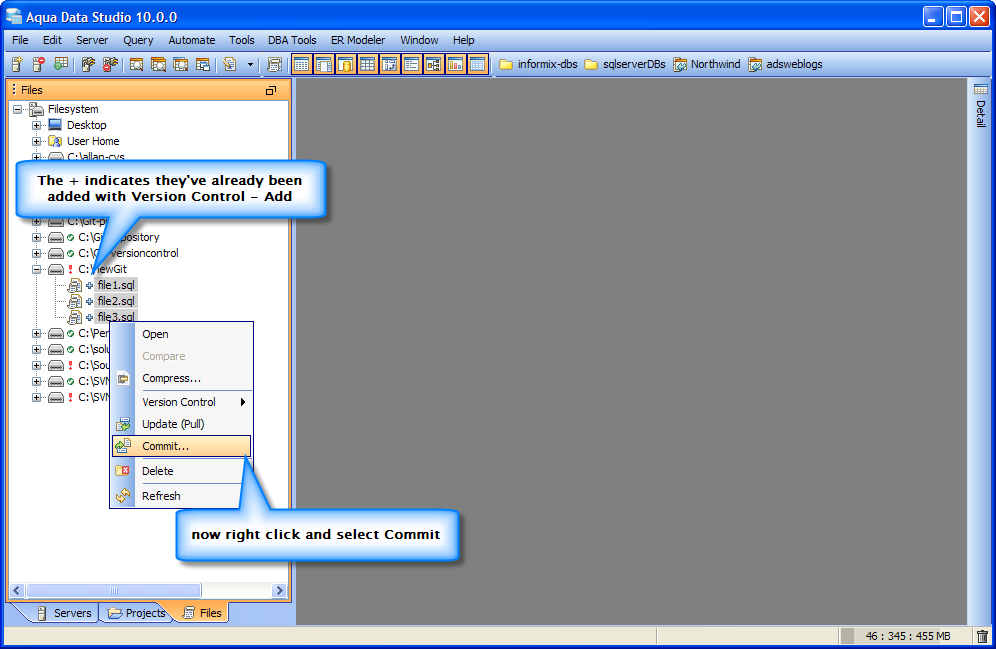Open the Detail side panel tab
996x649 pixels.
(981, 106)
